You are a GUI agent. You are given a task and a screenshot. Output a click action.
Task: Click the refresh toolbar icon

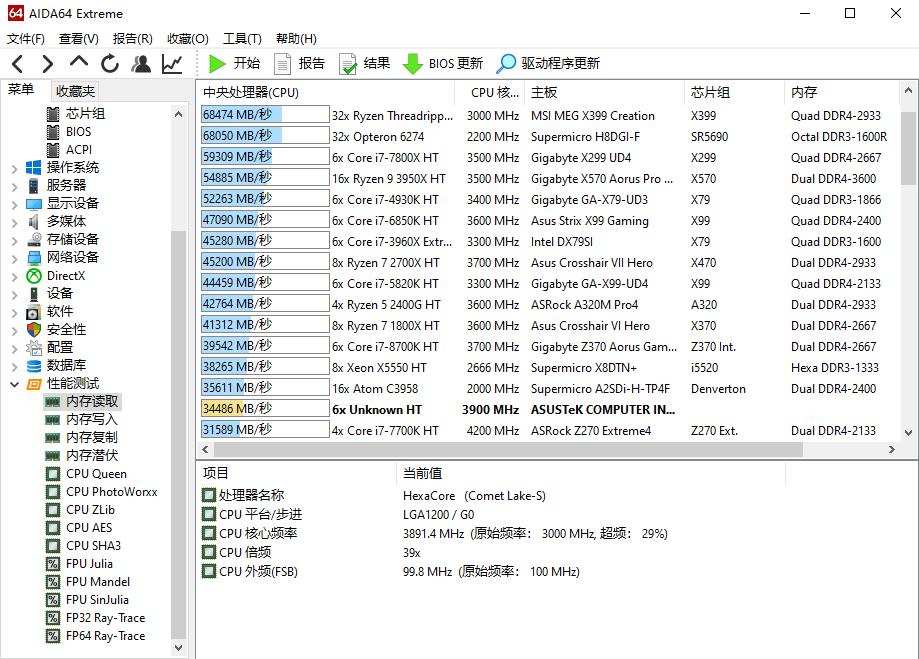(110, 63)
